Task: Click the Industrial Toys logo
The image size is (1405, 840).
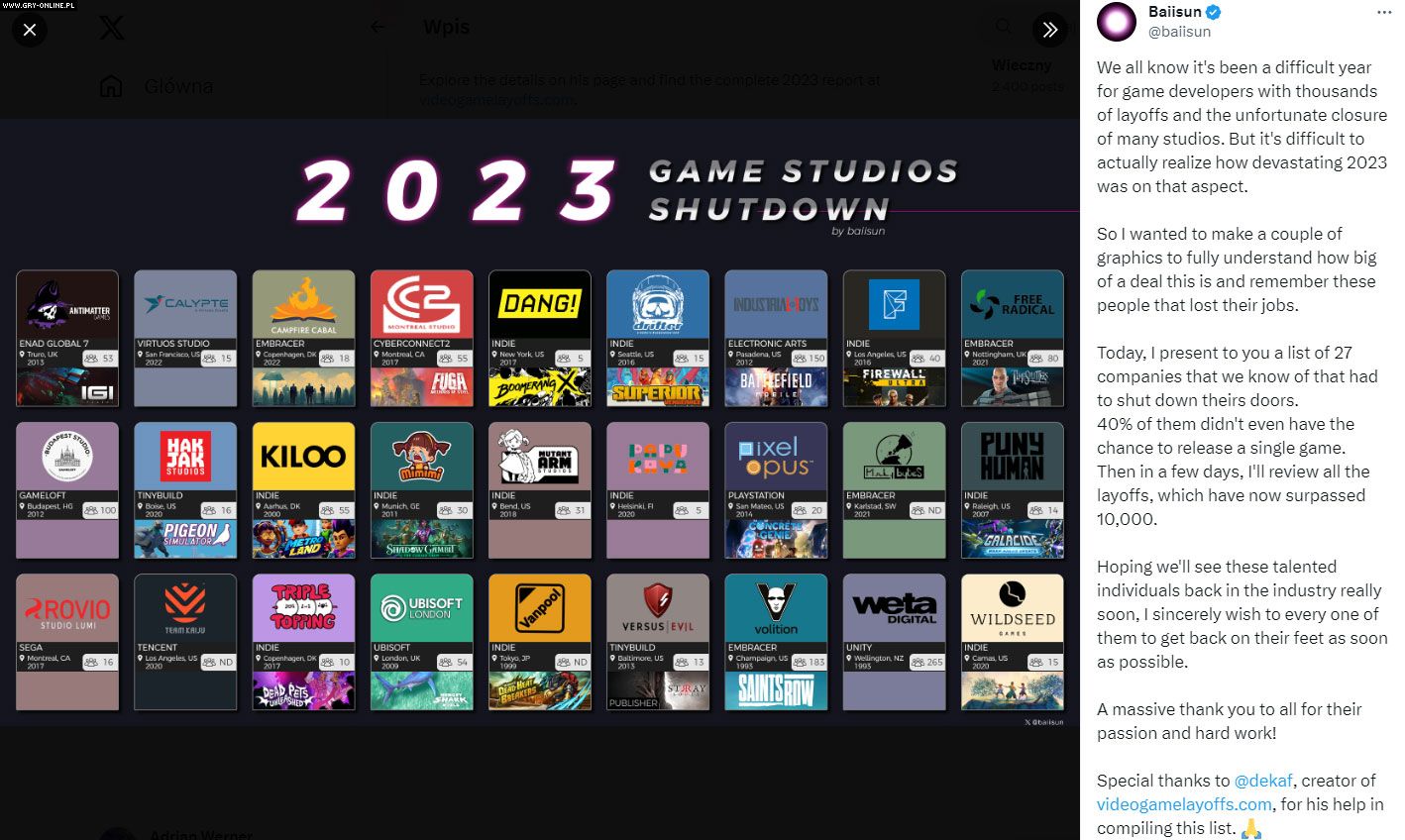Action: pyautogui.click(x=776, y=304)
